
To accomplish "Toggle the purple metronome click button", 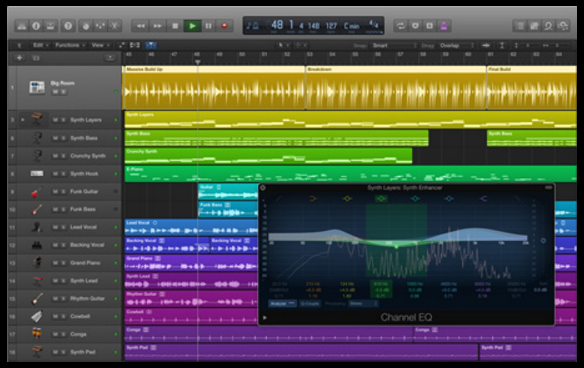I will click(444, 26).
